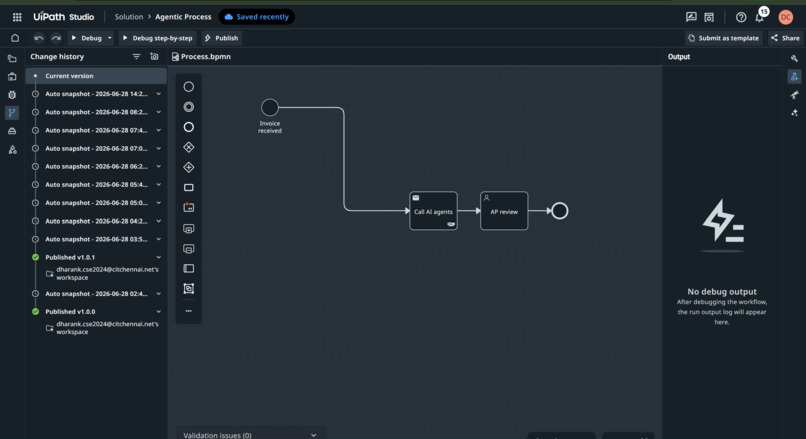806x439 pixels.
Task: Open more palette tools ellipsis
Action: [189, 310]
